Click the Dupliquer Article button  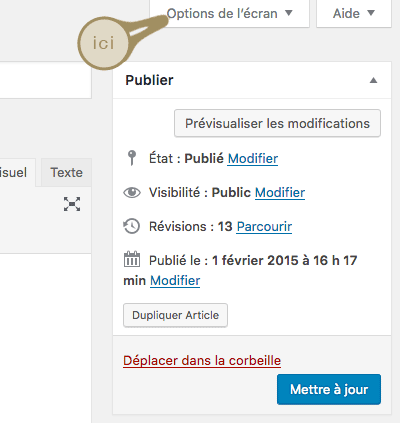point(175,315)
